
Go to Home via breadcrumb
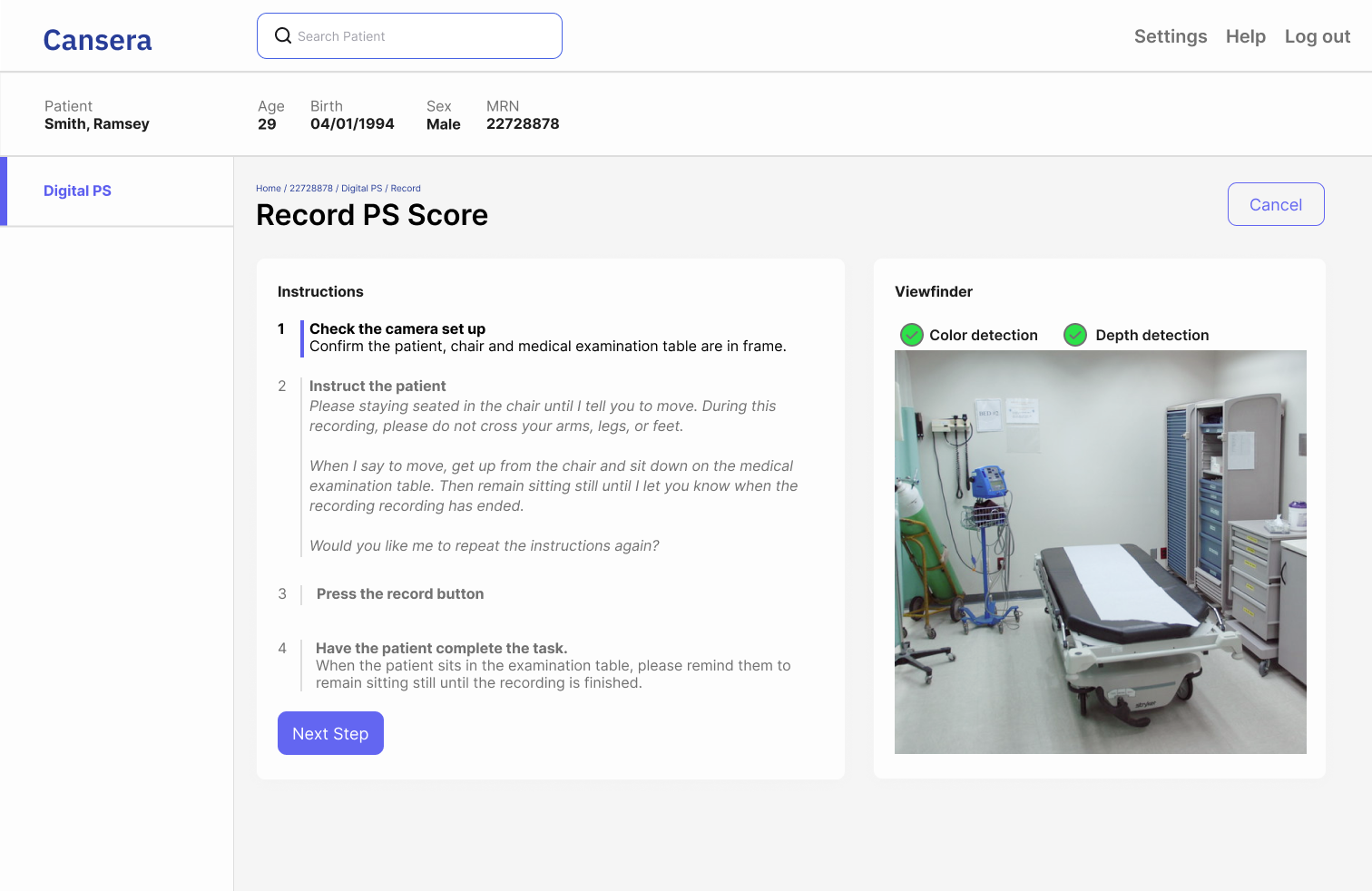click(269, 189)
